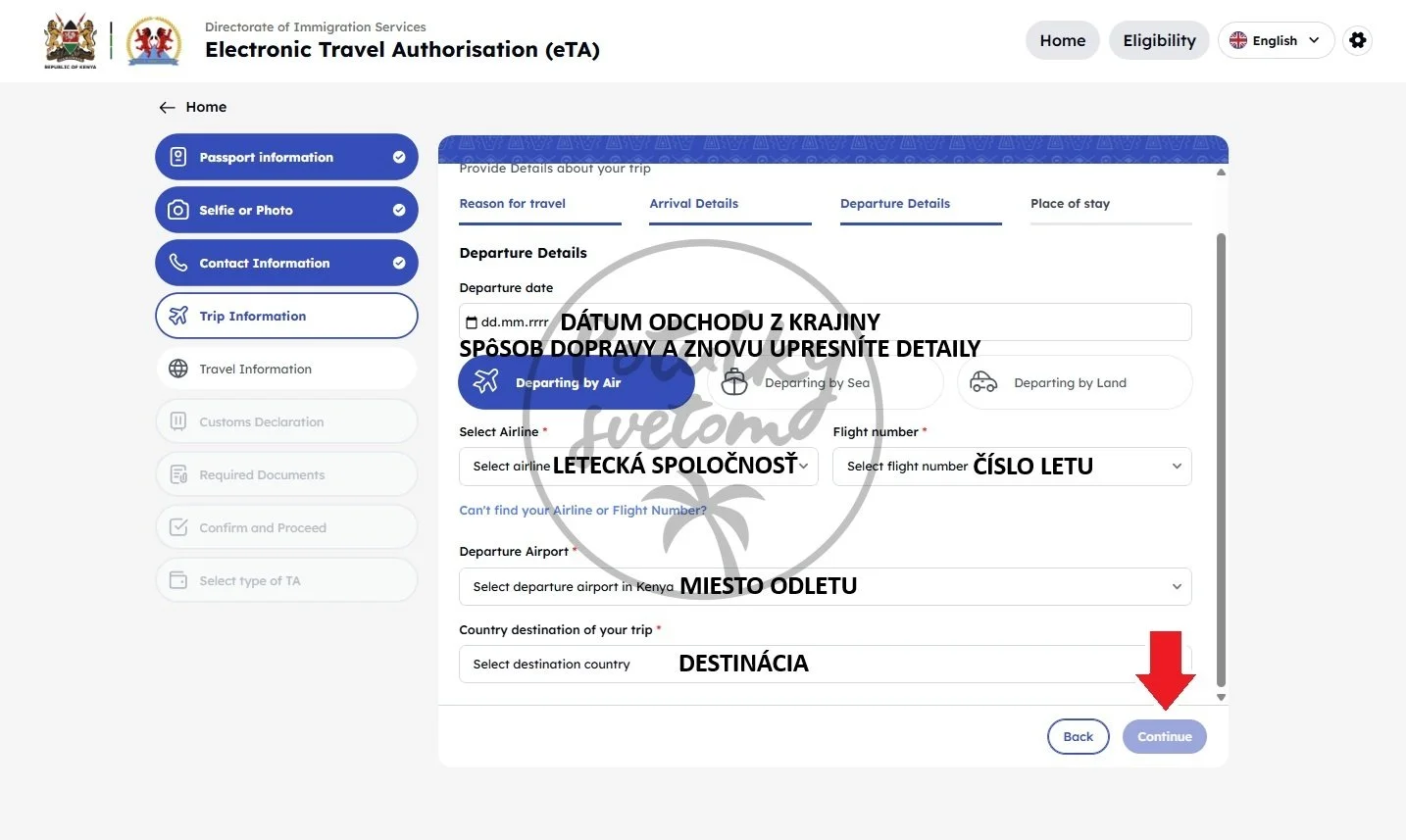Click the ship icon on Departing by Sea
The height and width of the screenshot is (840, 1406).
[x=734, y=382]
